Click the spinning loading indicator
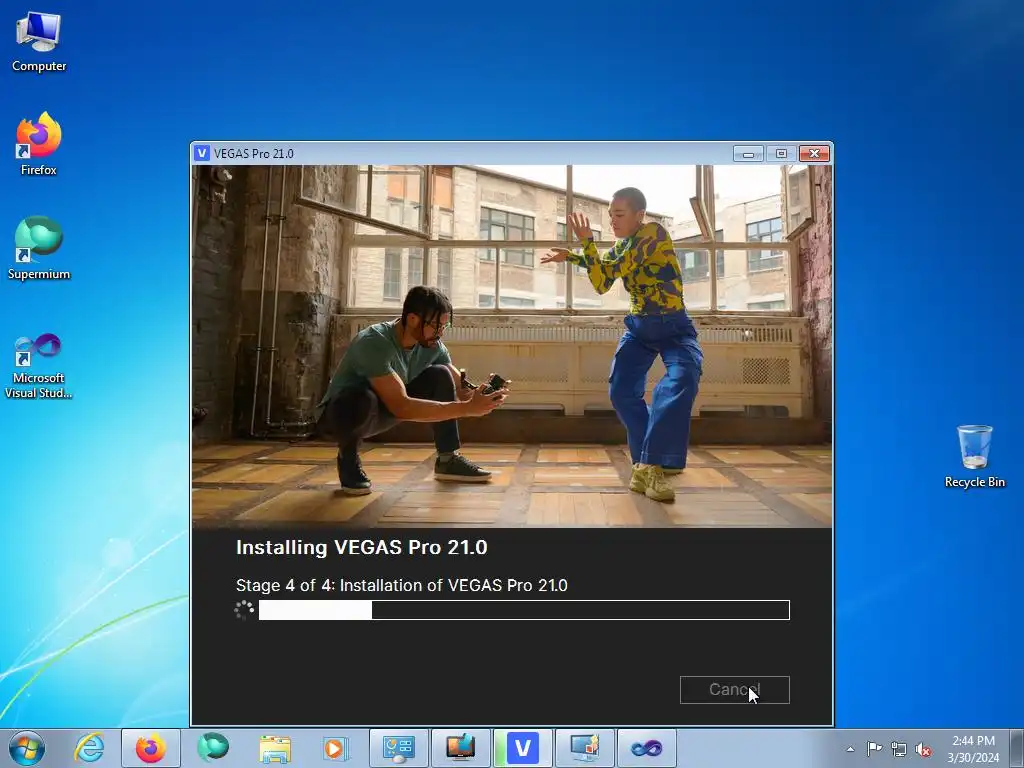This screenshot has height=768, width=1024. [x=244, y=610]
